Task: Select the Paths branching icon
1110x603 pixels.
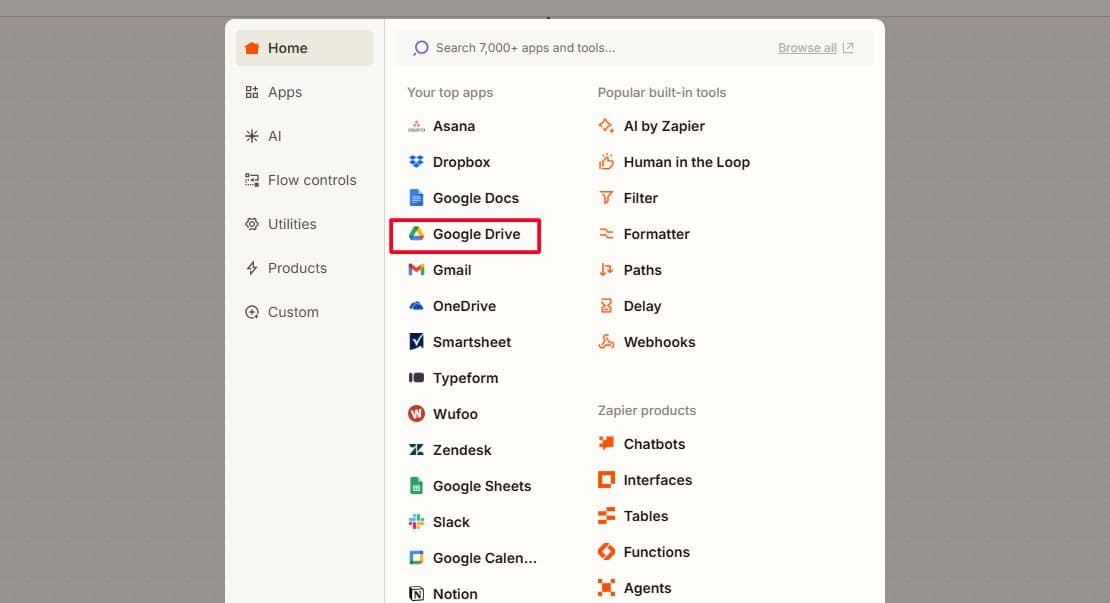Action: pos(606,270)
